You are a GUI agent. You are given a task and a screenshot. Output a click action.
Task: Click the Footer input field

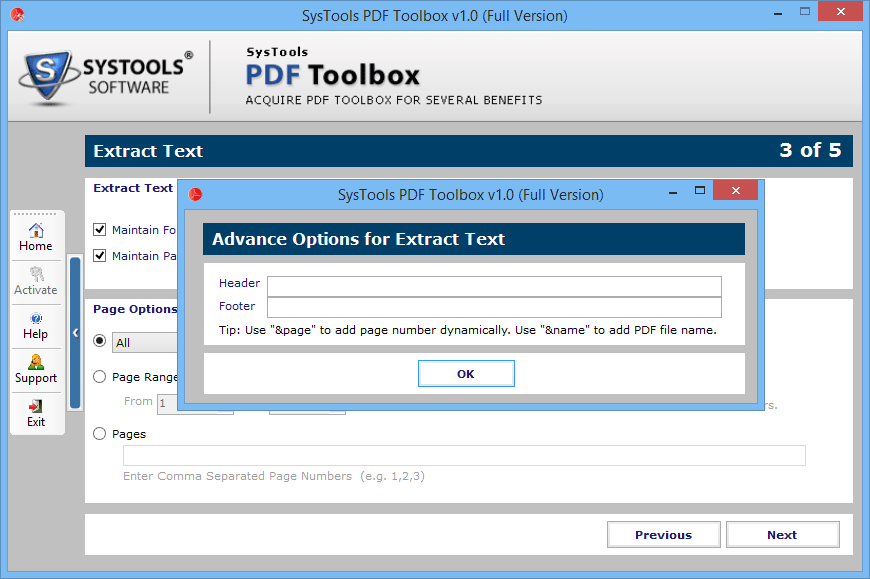point(494,307)
